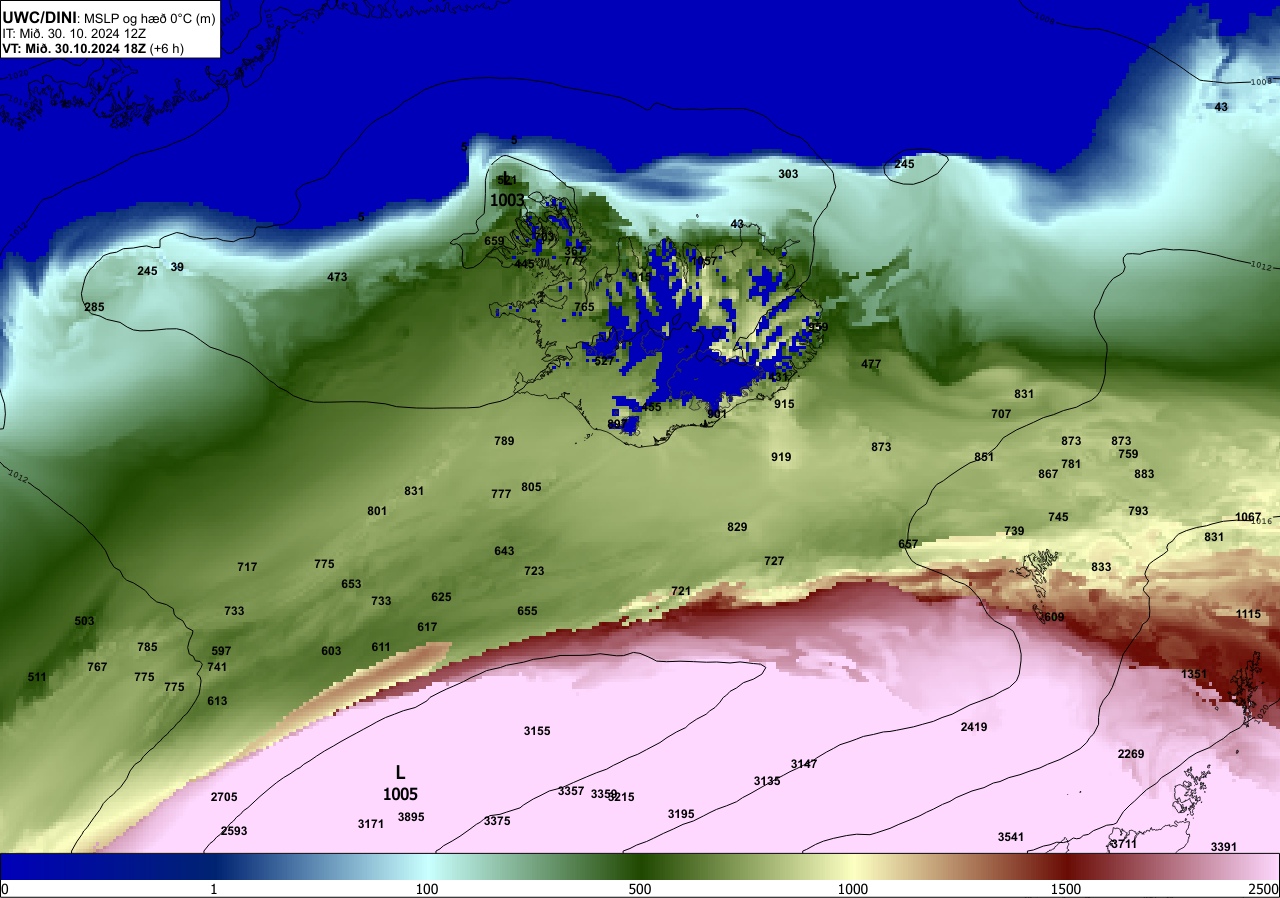Click the 2500 label on the color scale
The height and width of the screenshot is (898, 1280).
pos(1264,889)
